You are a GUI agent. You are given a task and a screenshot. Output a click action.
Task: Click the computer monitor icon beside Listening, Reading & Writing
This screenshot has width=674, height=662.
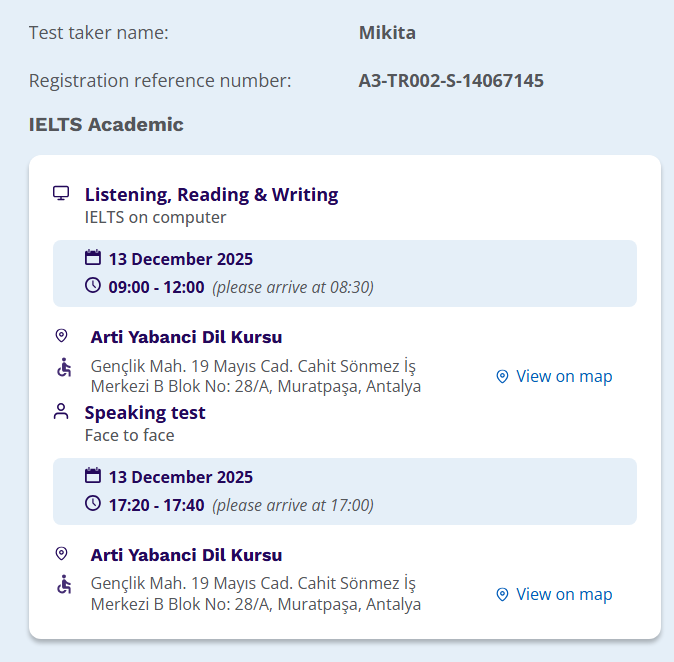pos(61,193)
